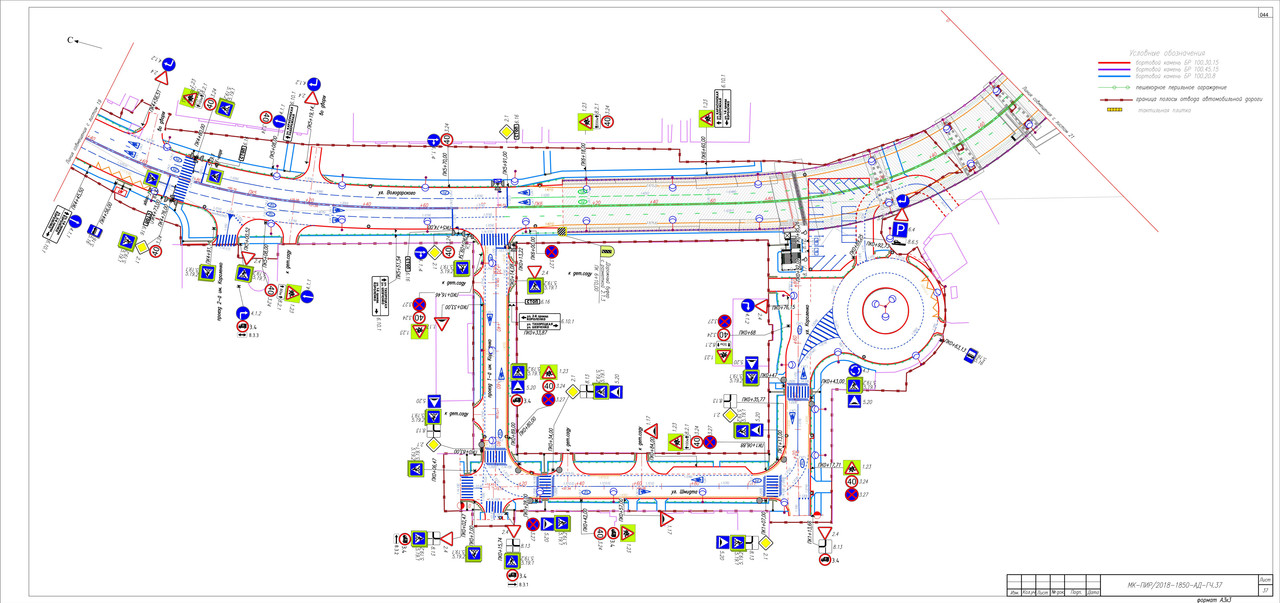Click the north arrow marked С
1280x603 pixels.
click(85, 41)
